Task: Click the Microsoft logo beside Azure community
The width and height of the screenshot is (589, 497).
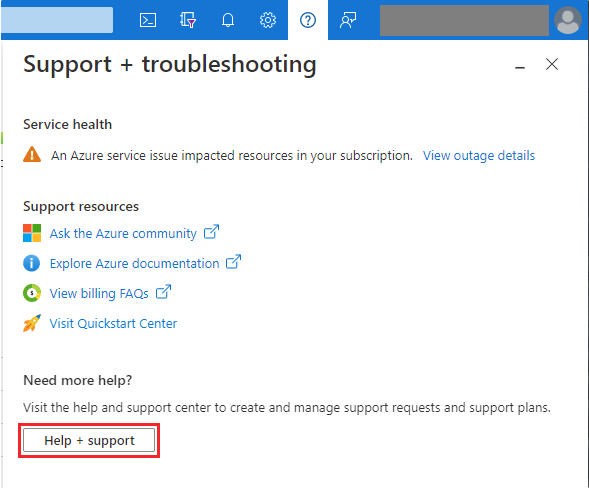Action: click(32, 233)
